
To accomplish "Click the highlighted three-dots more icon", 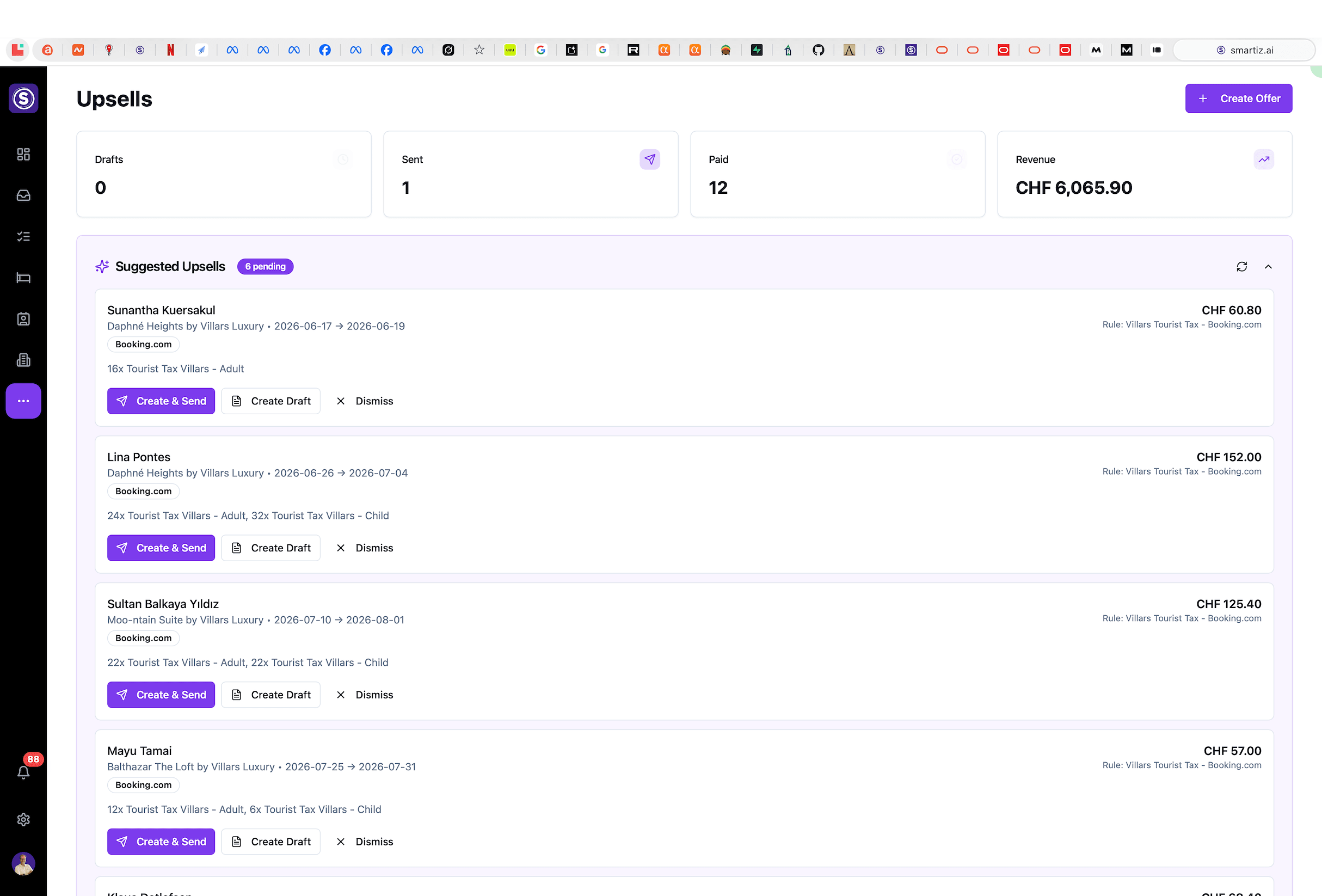I will 23,401.
